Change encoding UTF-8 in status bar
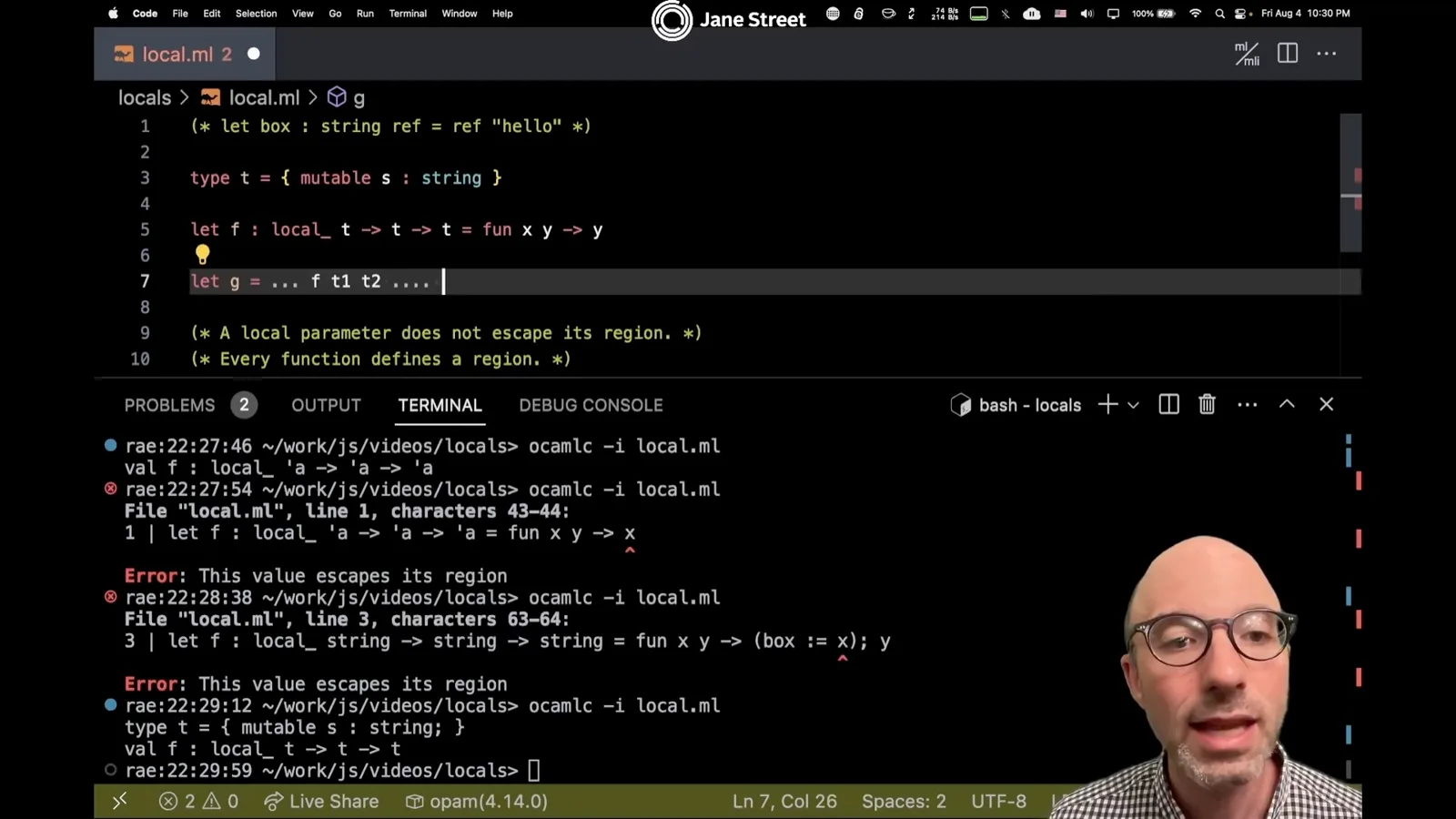The height and width of the screenshot is (819, 1456). (x=998, y=802)
